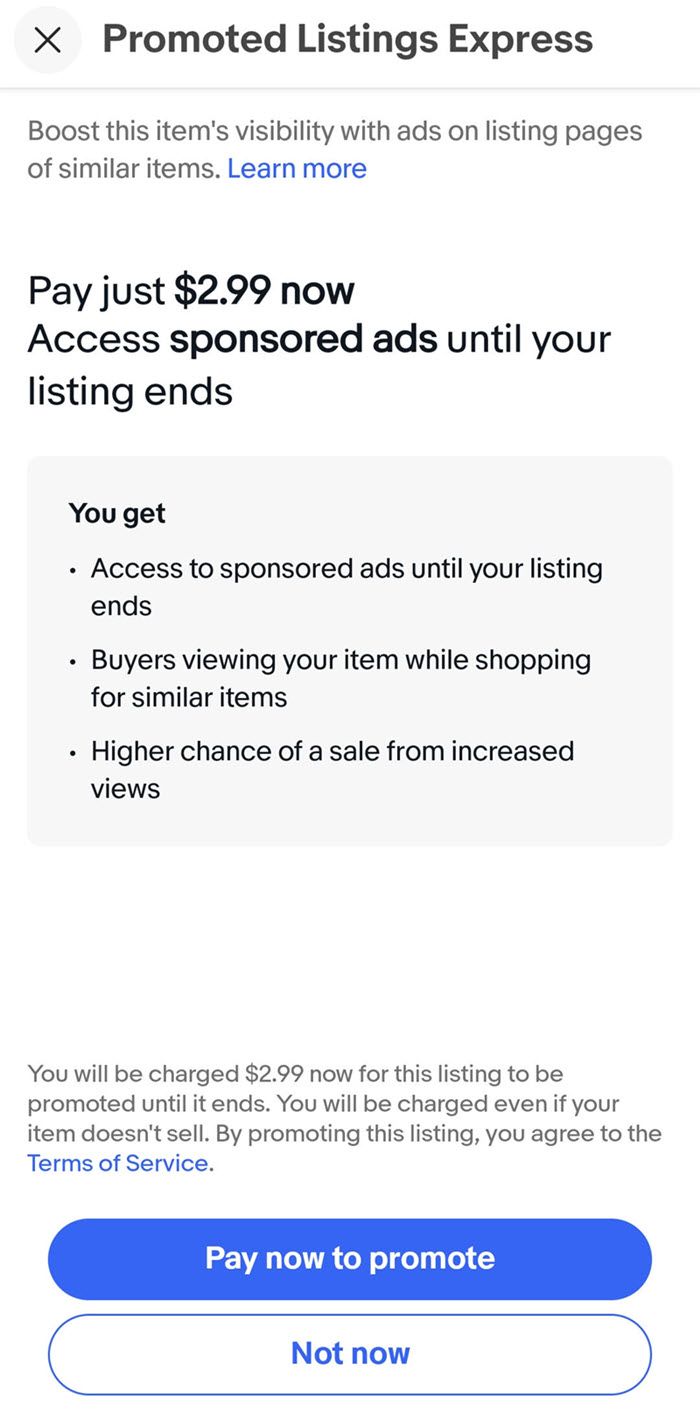Close the Promoted Listings Express dialog
700x1413 pixels.
click(47, 40)
